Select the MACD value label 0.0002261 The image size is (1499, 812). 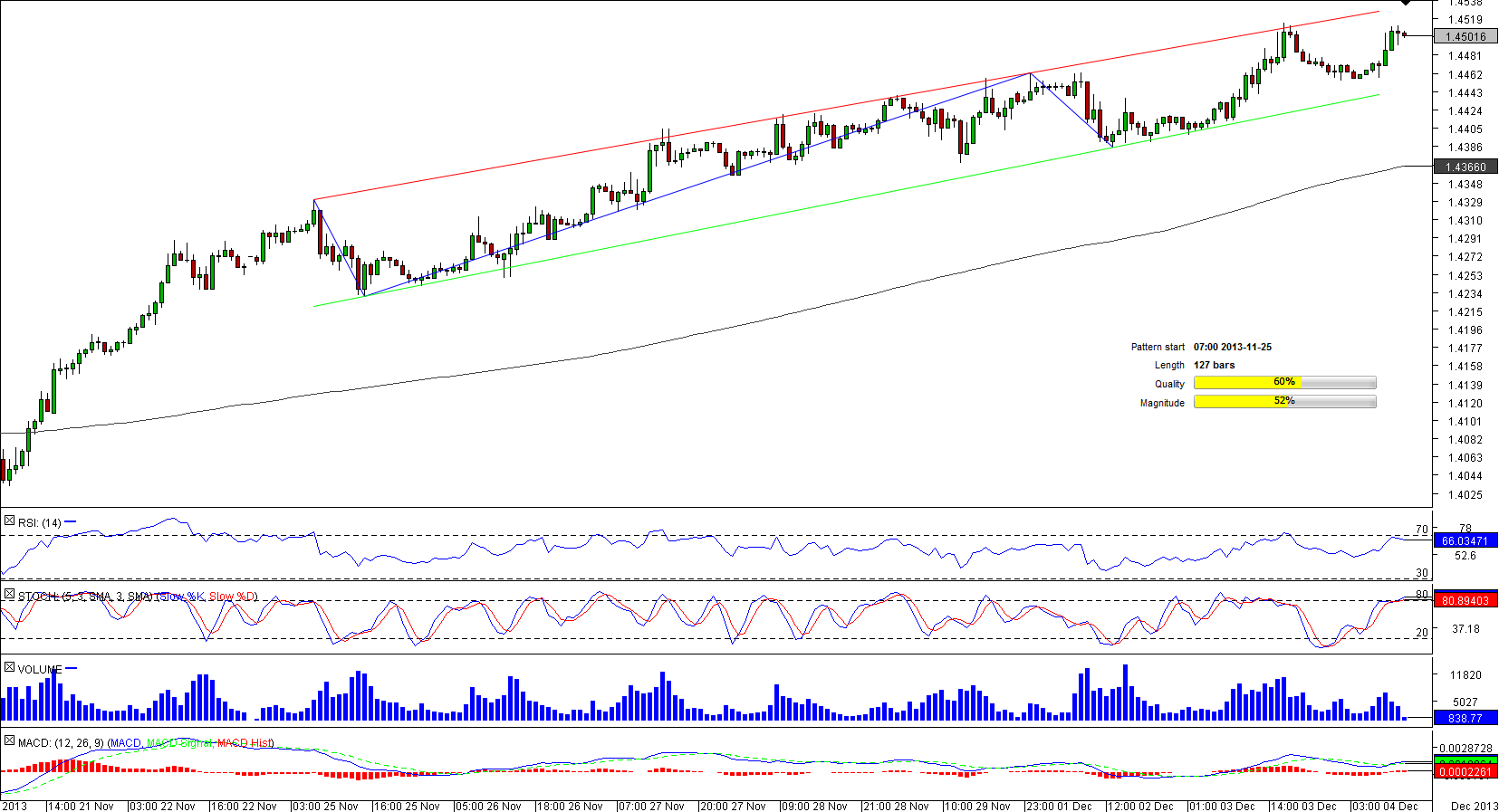(x=1465, y=772)
